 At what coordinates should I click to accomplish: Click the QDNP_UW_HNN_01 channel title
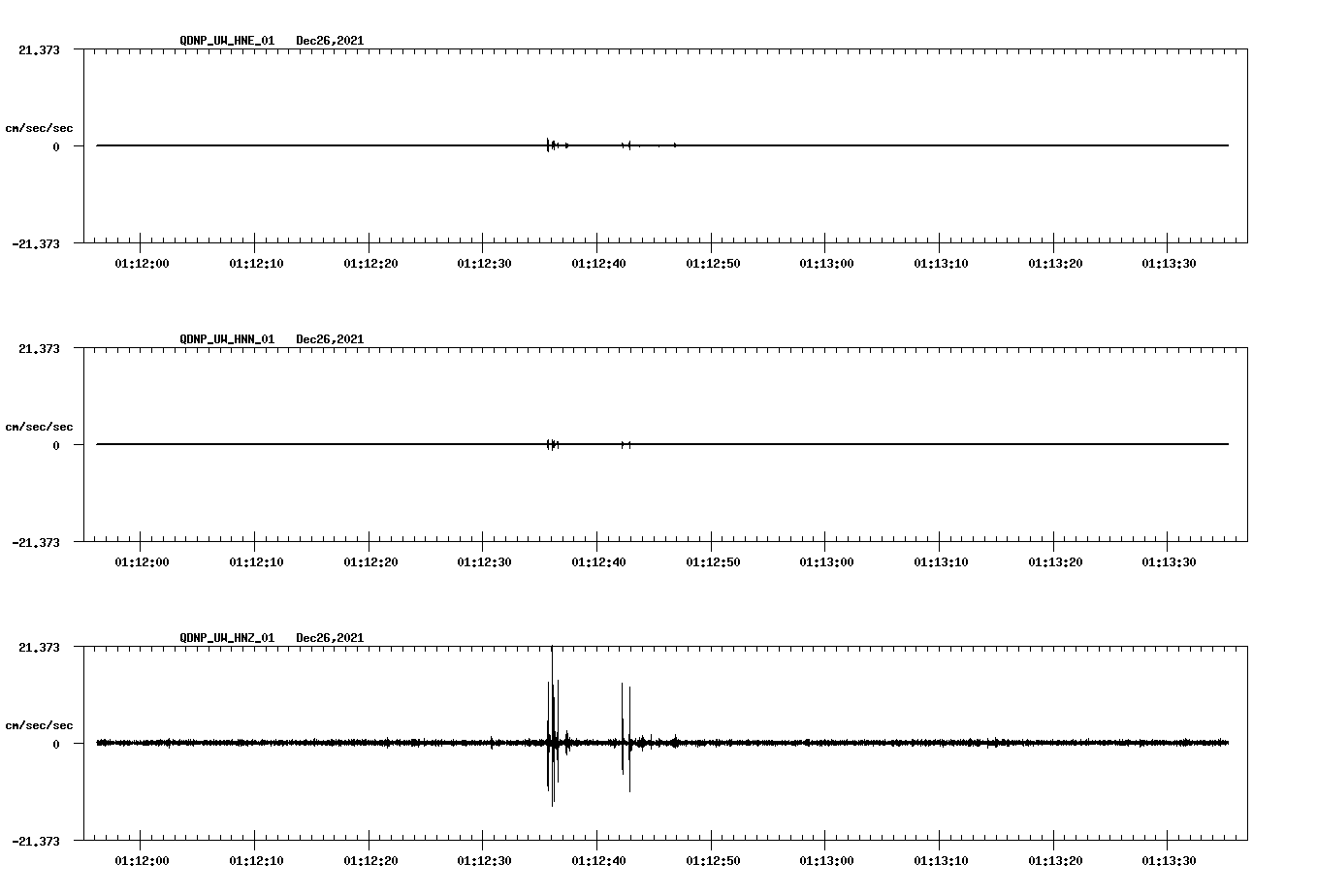click(x=227, y=339)
